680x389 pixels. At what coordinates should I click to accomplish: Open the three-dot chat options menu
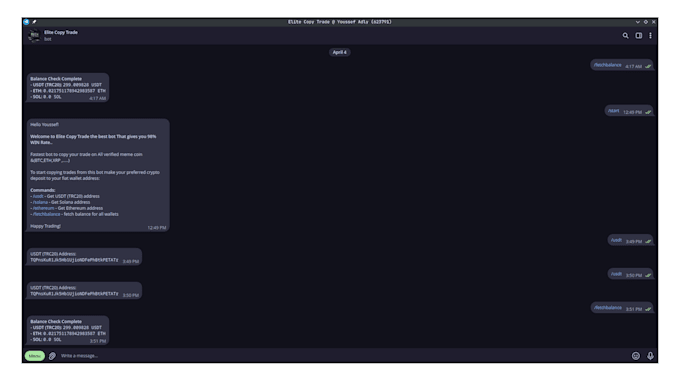[650, 36]
